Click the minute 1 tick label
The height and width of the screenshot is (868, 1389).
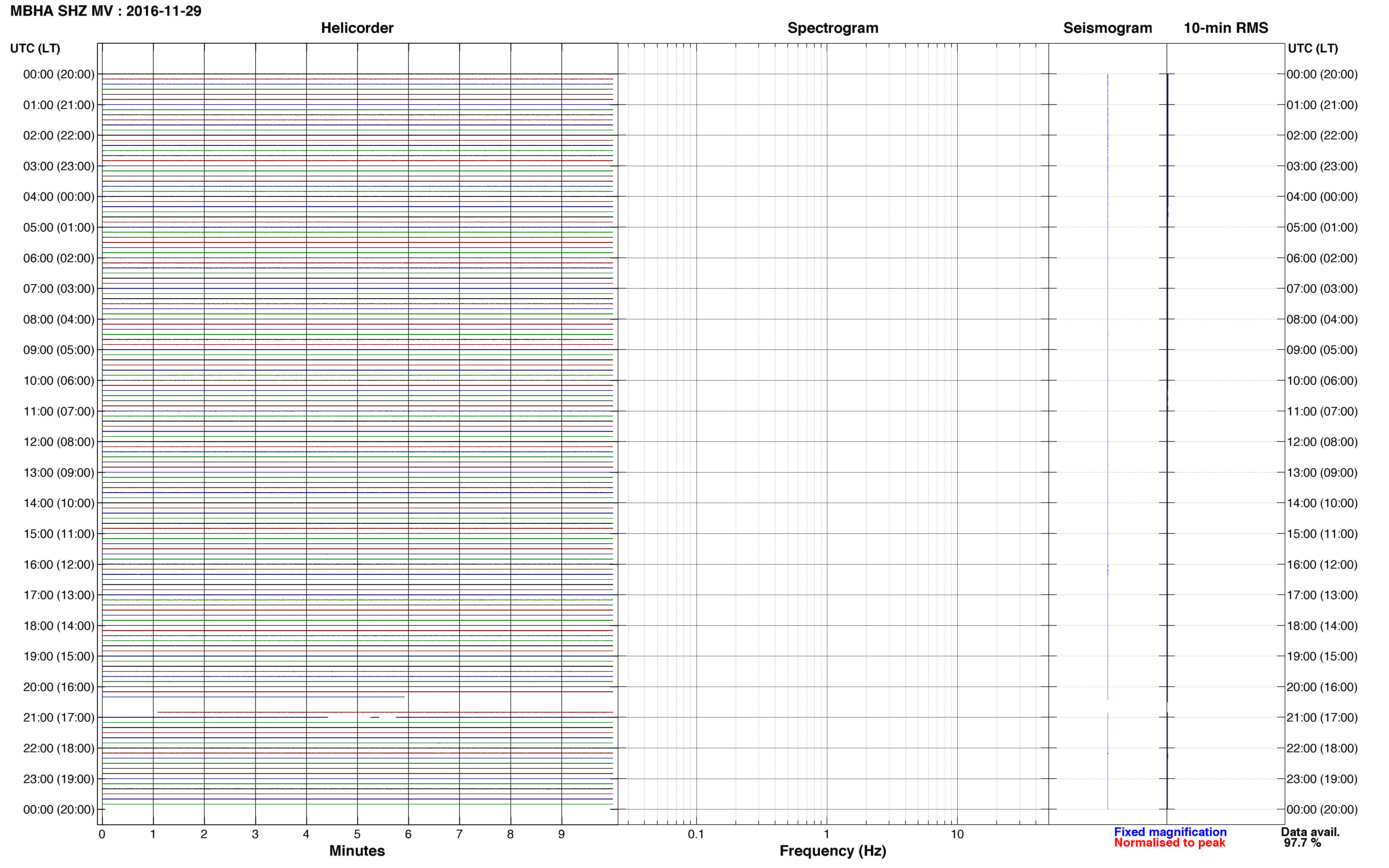[x=153, y=835]
